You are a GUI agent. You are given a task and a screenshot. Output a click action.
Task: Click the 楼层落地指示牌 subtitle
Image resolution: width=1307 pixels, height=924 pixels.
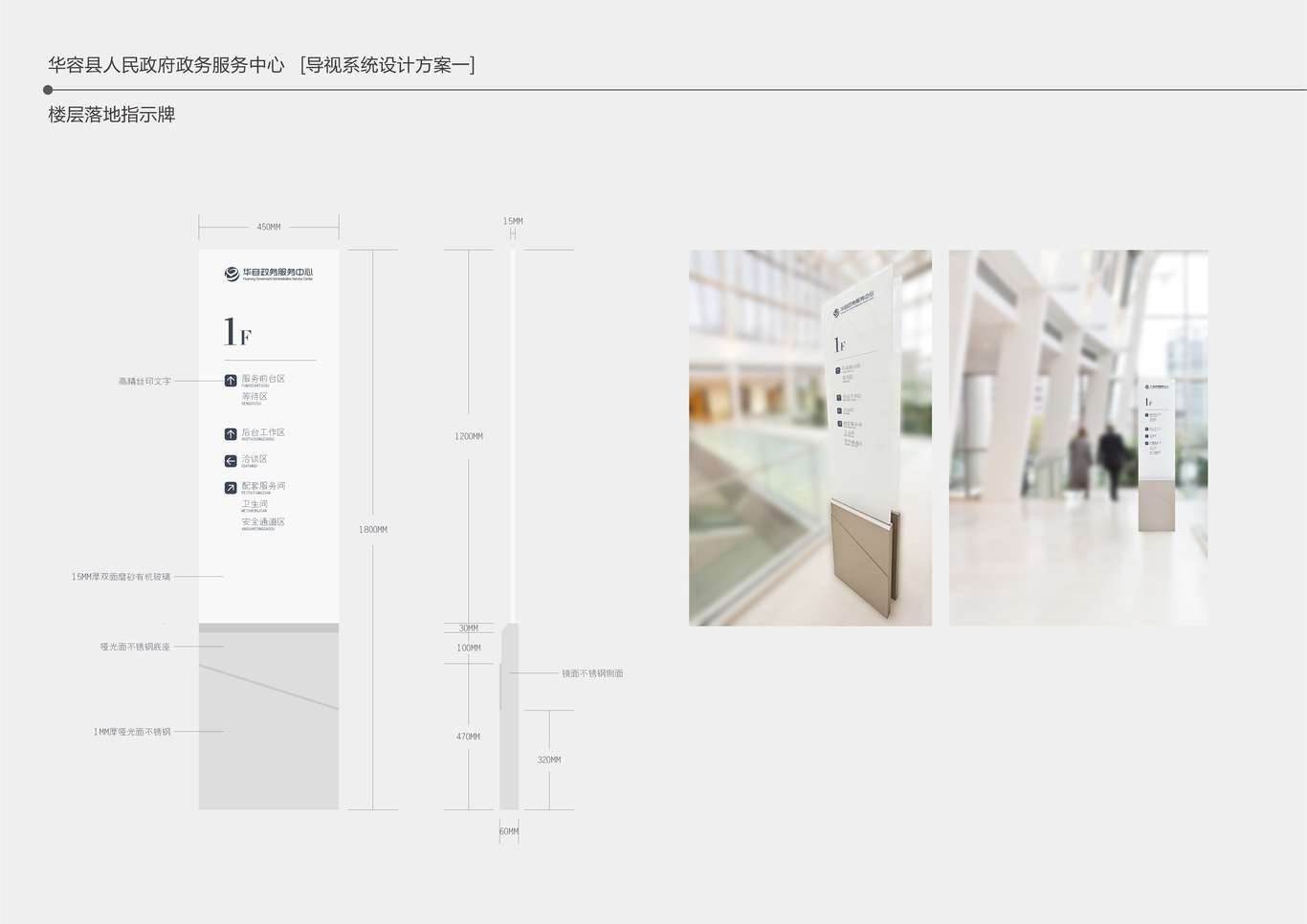[112, 115]
